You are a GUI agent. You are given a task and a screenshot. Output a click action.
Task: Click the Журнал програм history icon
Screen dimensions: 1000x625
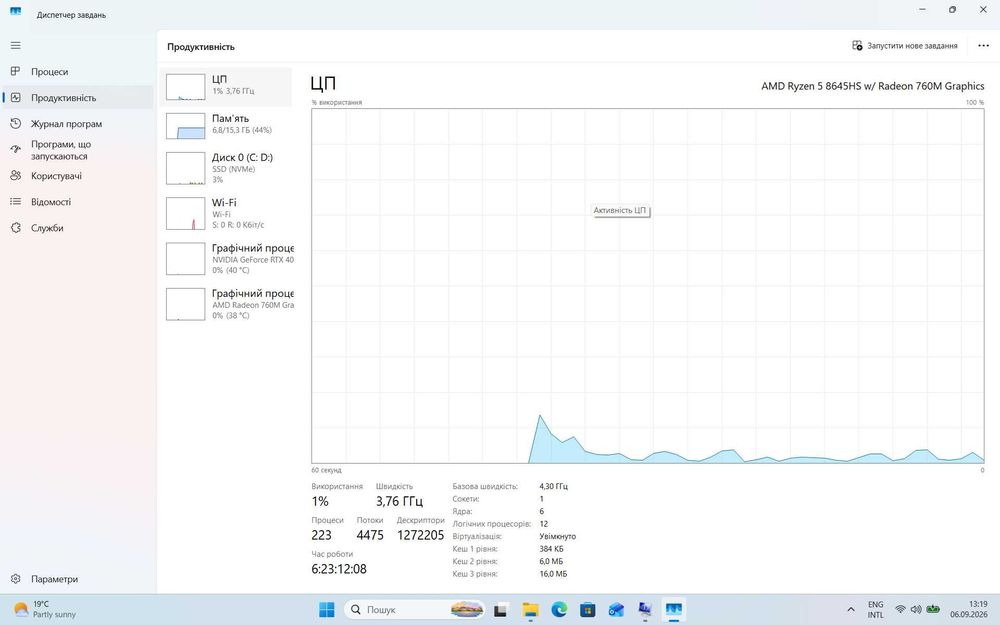pyautogui.click(x=16, y=124)
